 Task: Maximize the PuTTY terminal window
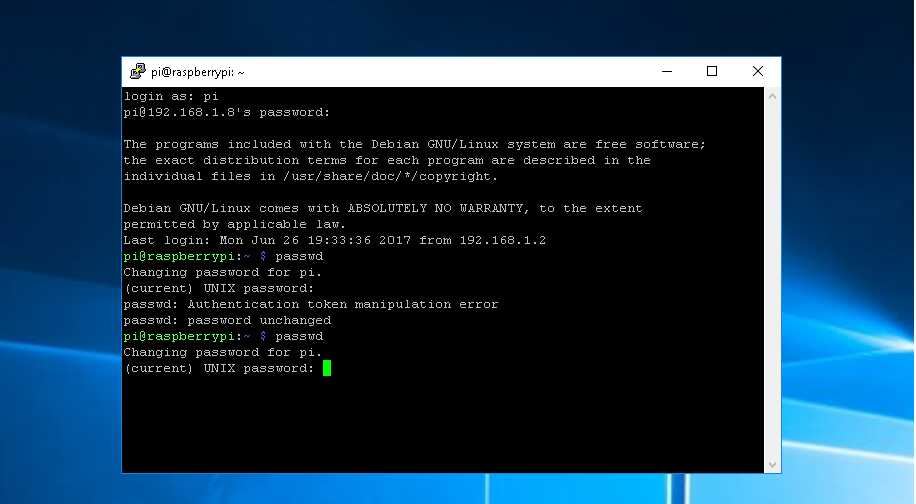click(x=712, y=71)
